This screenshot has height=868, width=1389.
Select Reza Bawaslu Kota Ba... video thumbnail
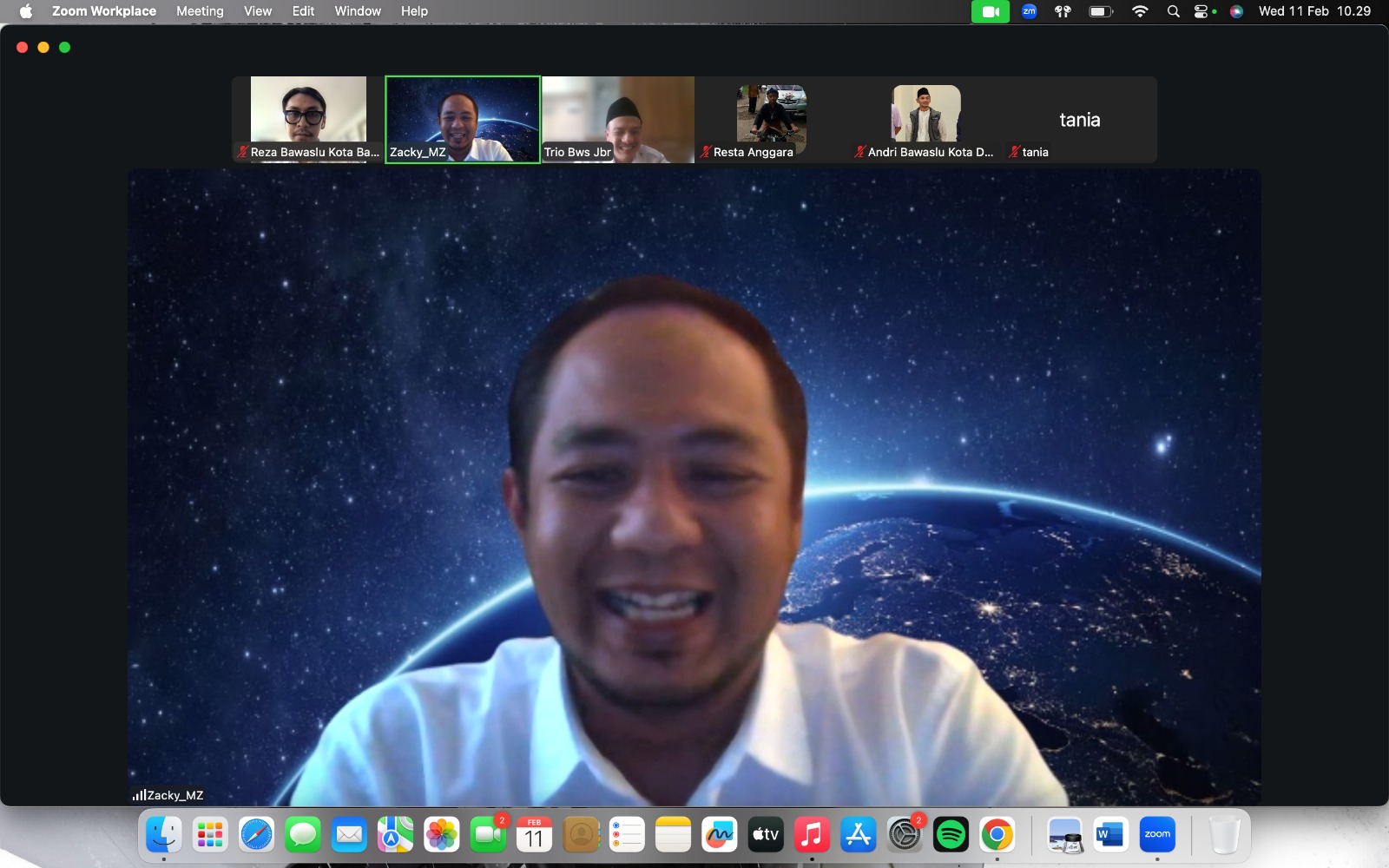coord(308,119)
